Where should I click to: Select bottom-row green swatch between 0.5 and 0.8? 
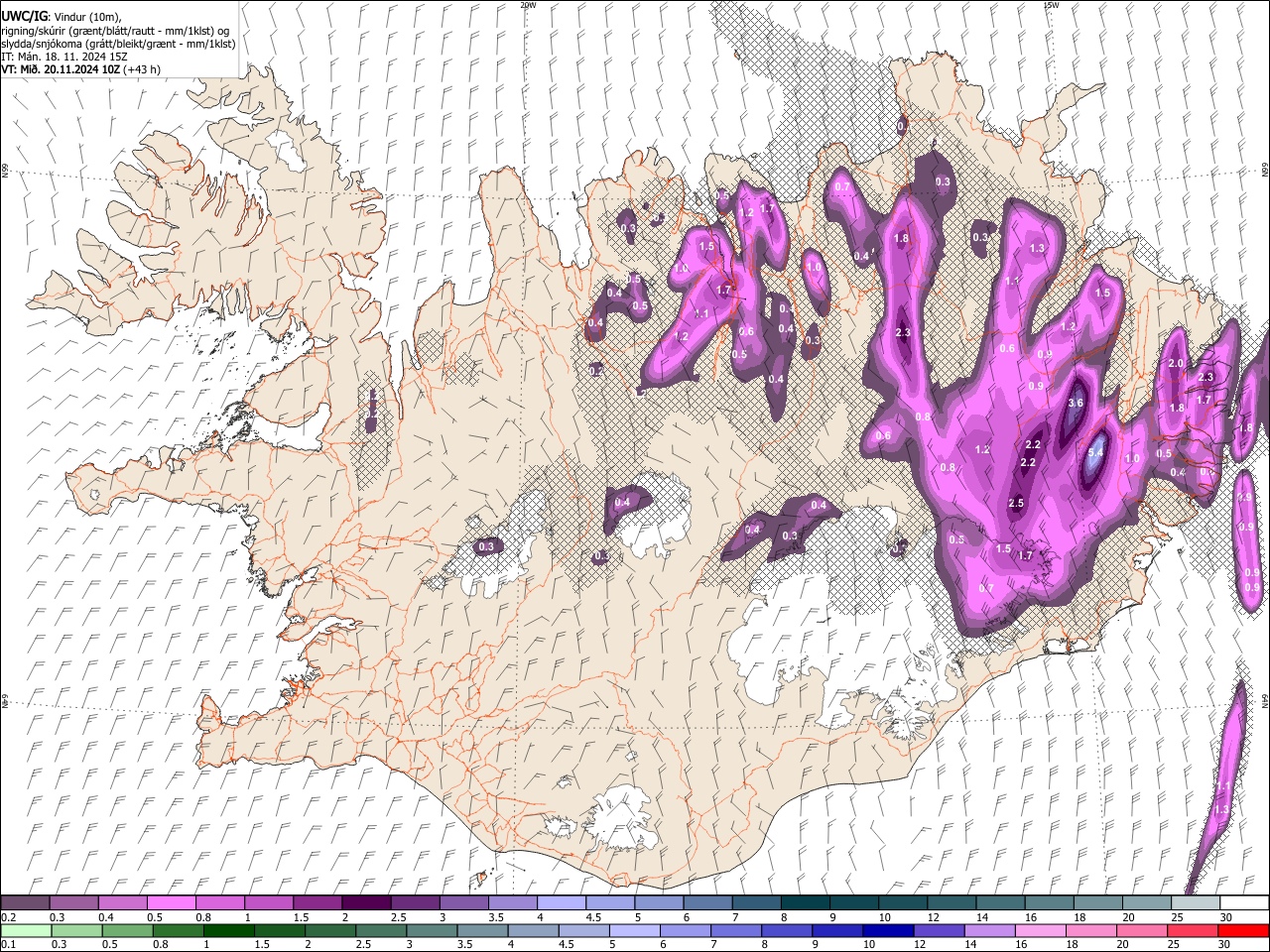click(128, 930)
